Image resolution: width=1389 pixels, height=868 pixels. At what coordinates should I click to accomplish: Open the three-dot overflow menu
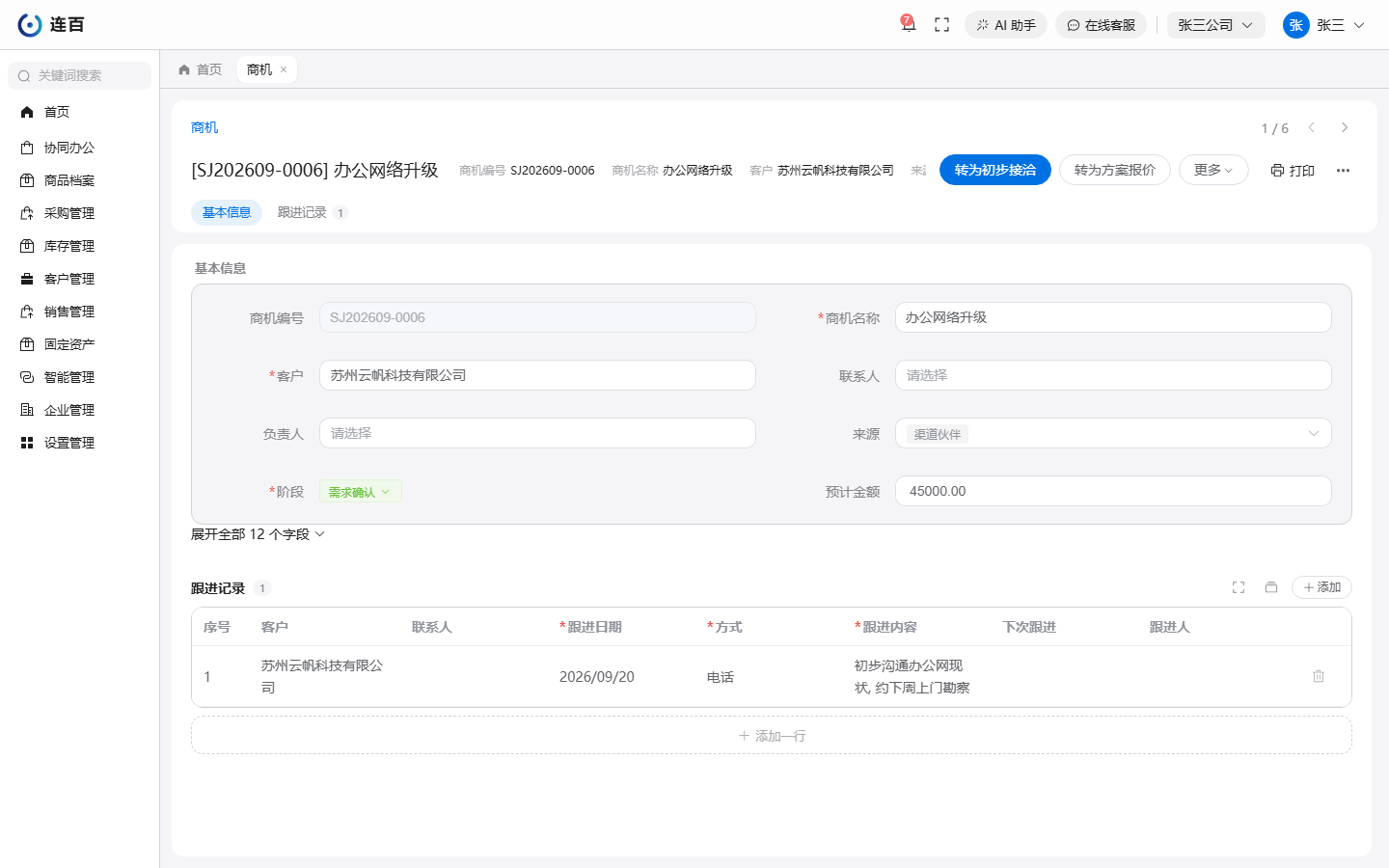coord(1343,170)
